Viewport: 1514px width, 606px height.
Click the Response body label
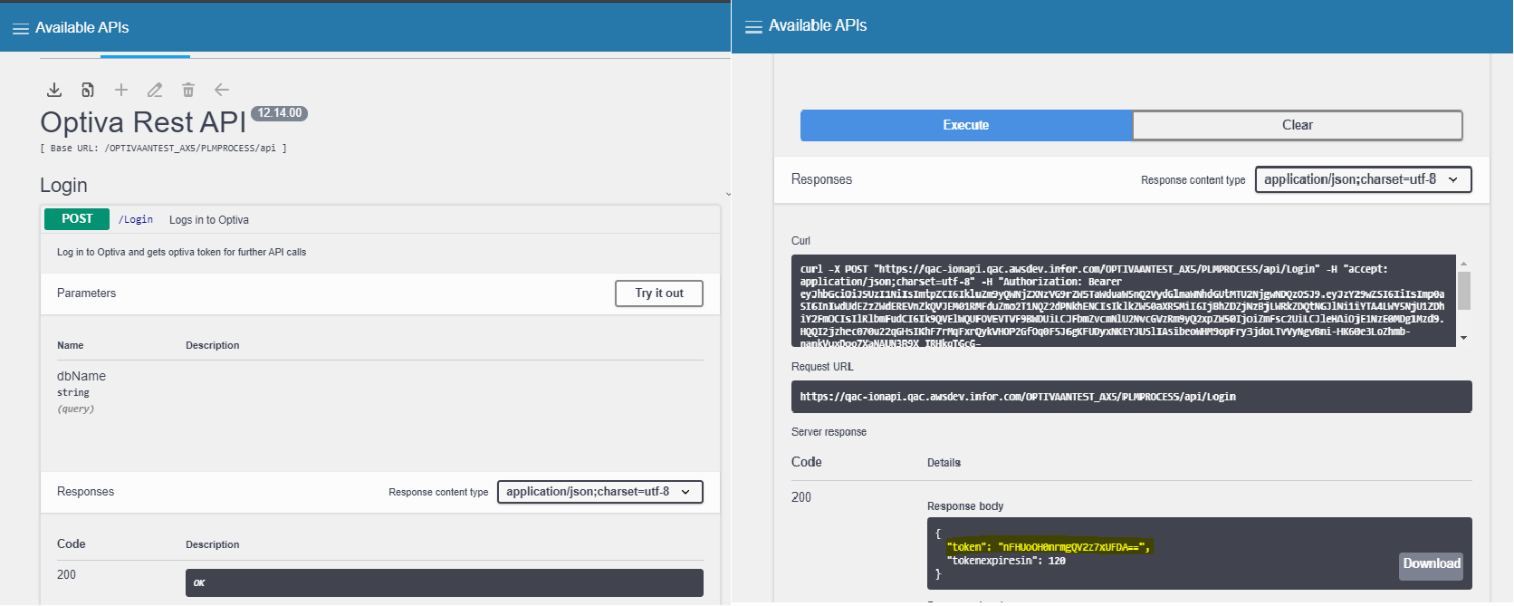(965, 506)
